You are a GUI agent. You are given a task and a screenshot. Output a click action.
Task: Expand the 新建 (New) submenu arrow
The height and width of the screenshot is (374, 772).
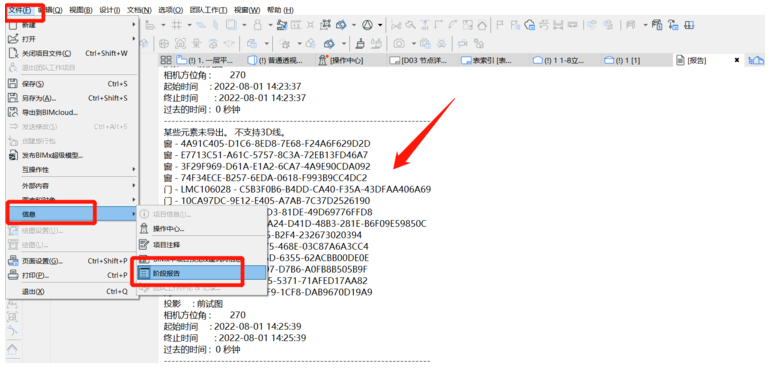click(133, 24)
